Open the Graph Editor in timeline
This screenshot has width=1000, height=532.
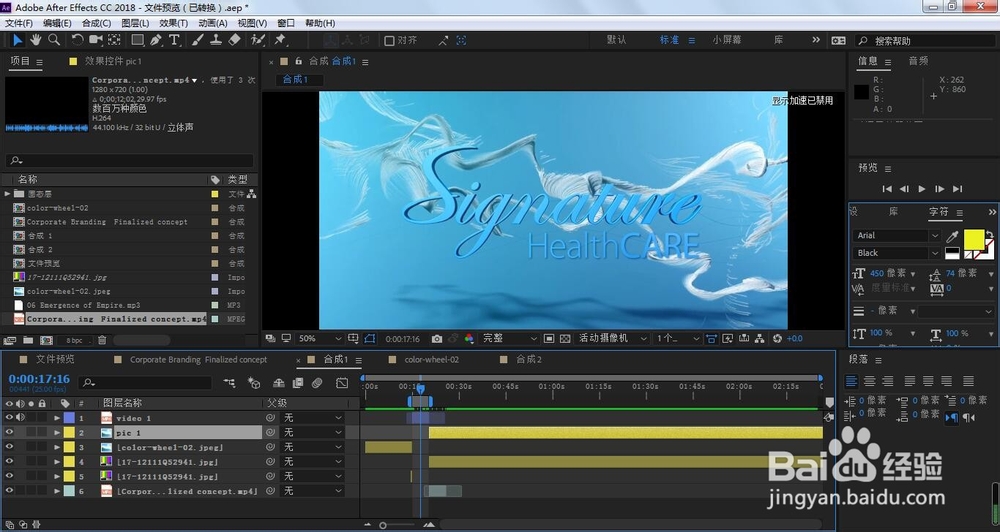coord(342,383)
